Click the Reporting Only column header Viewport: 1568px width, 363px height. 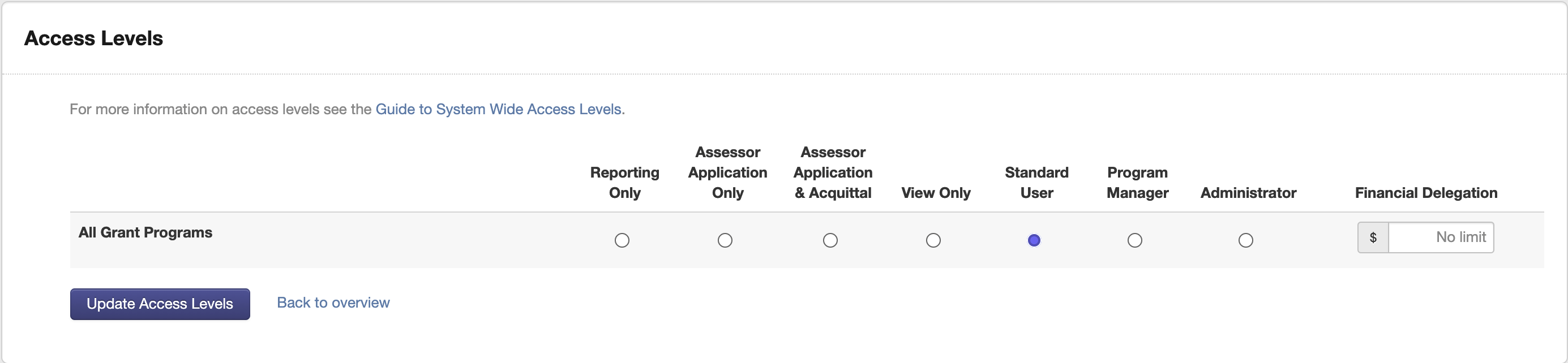[624, 183]
